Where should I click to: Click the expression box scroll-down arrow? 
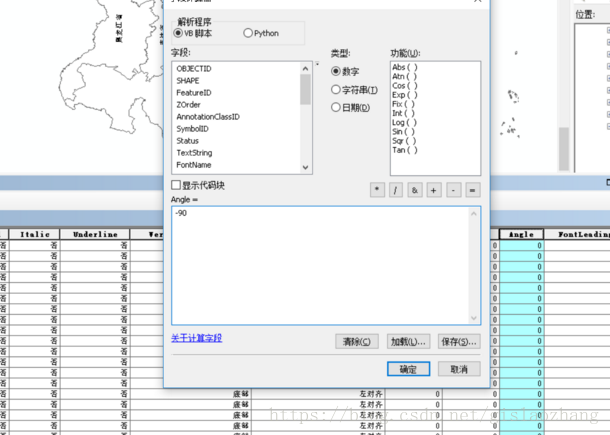(x=473, y=318)
